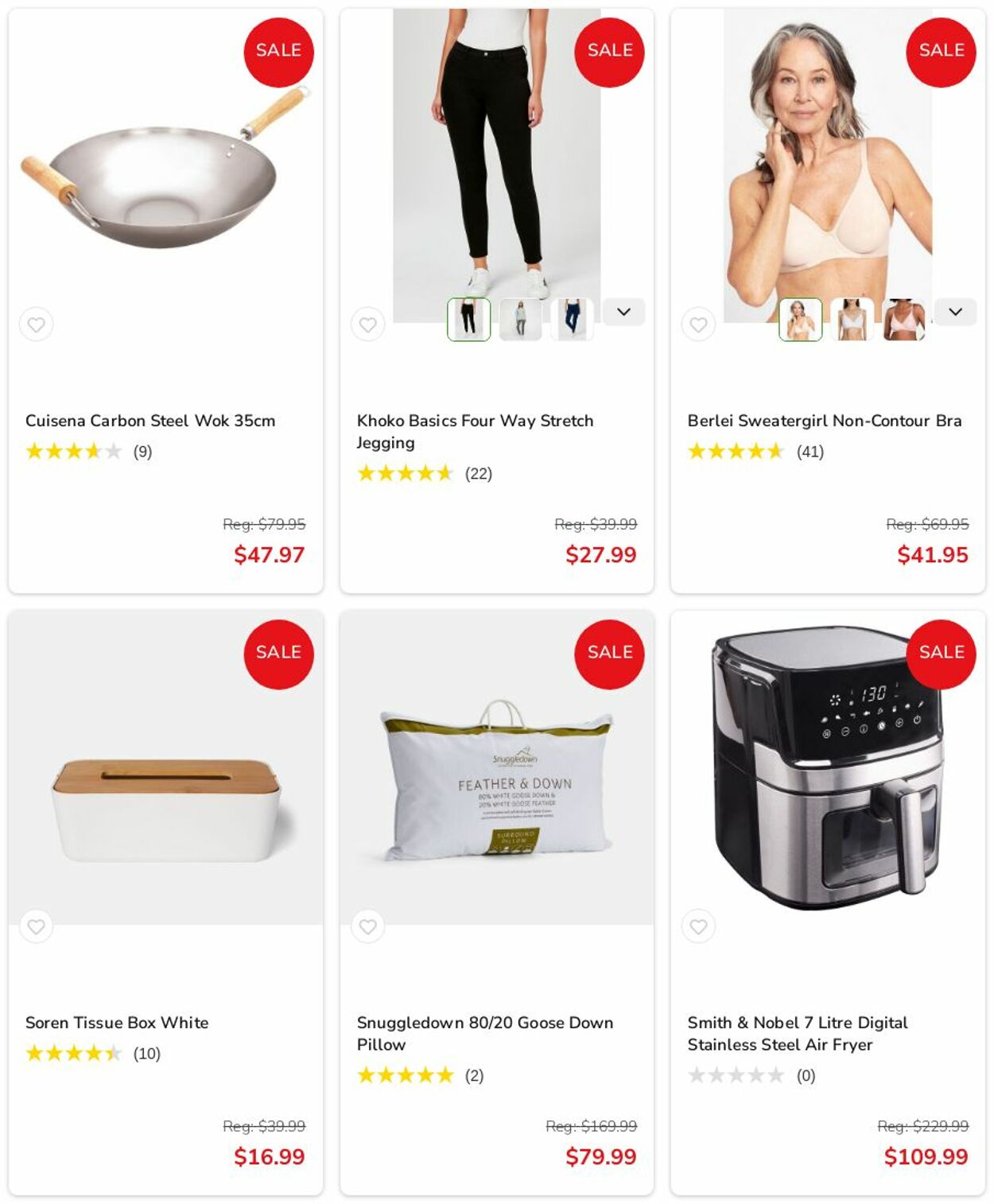Viewport: 994px width, 1204px height.
Task: Click SALE badge on air fryer card
Action: (941, 654)
